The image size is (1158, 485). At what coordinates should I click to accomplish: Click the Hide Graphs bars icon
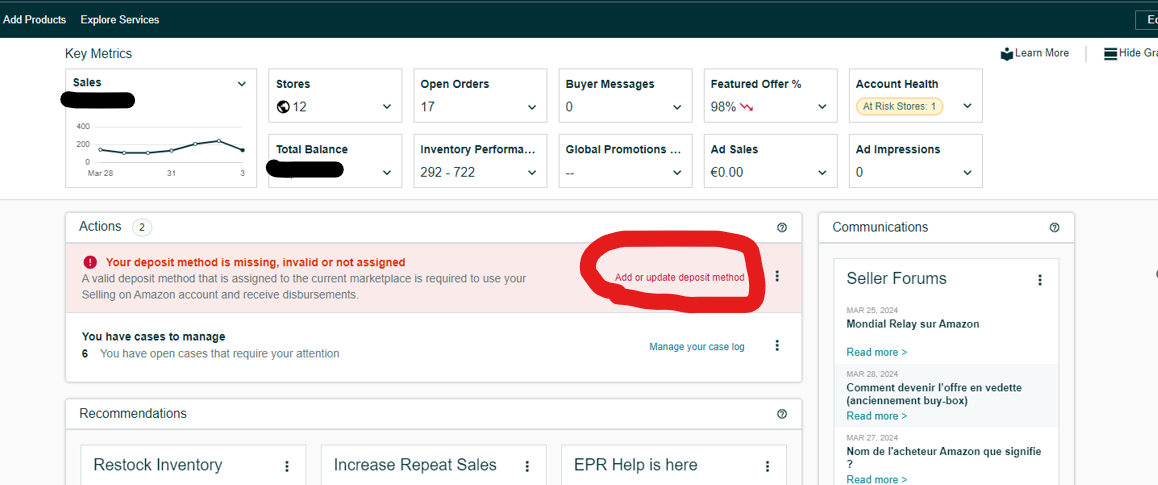[1110, 54]
